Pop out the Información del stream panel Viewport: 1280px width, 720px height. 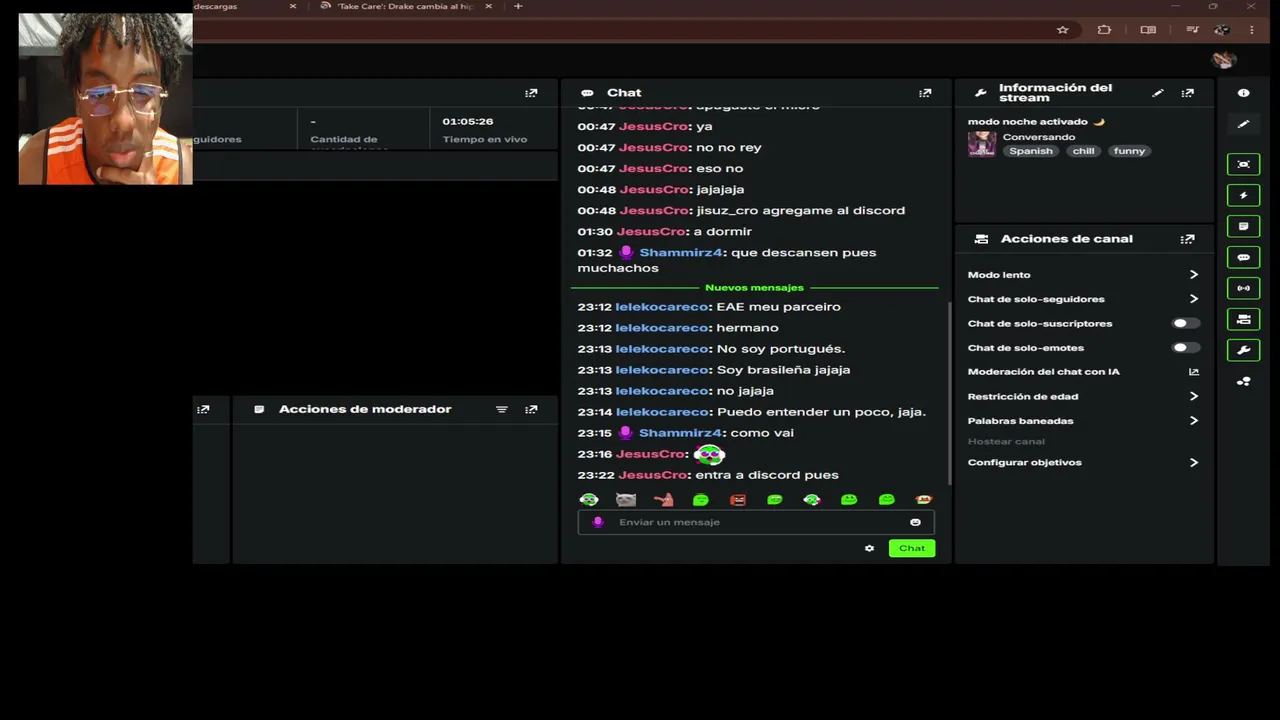[1187, 93]
